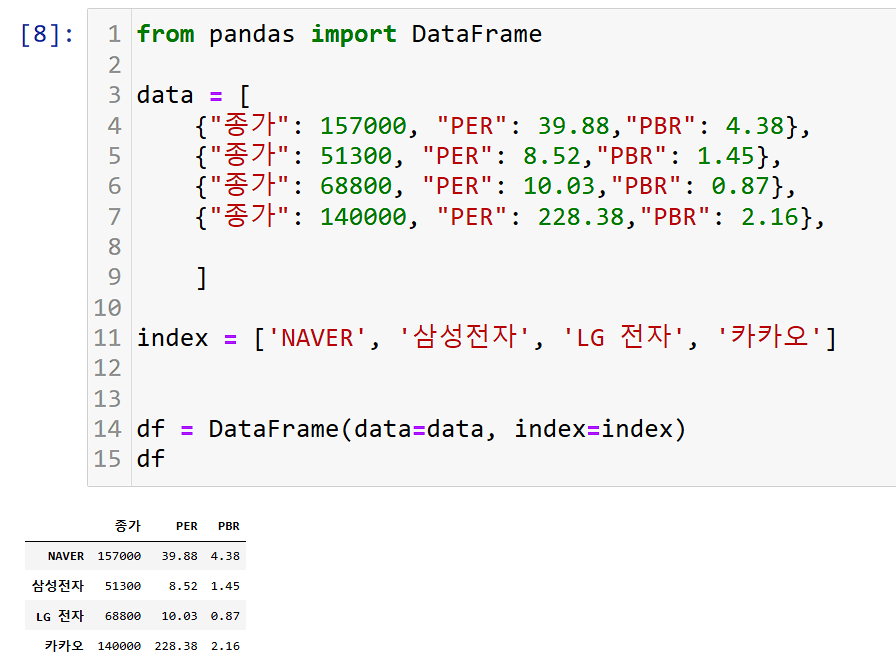Click the 종가 column header in output table
The image size is (896, 668).
(127, 526)
